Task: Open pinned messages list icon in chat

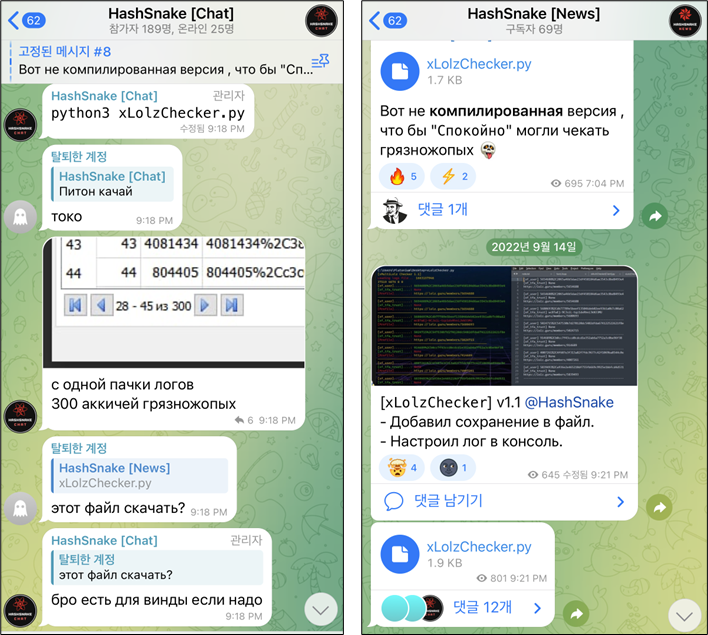Action: click(x=320, y=61)
